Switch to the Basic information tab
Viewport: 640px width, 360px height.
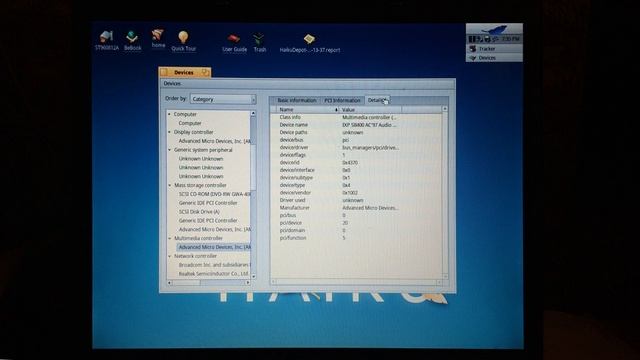pos(296,100)
